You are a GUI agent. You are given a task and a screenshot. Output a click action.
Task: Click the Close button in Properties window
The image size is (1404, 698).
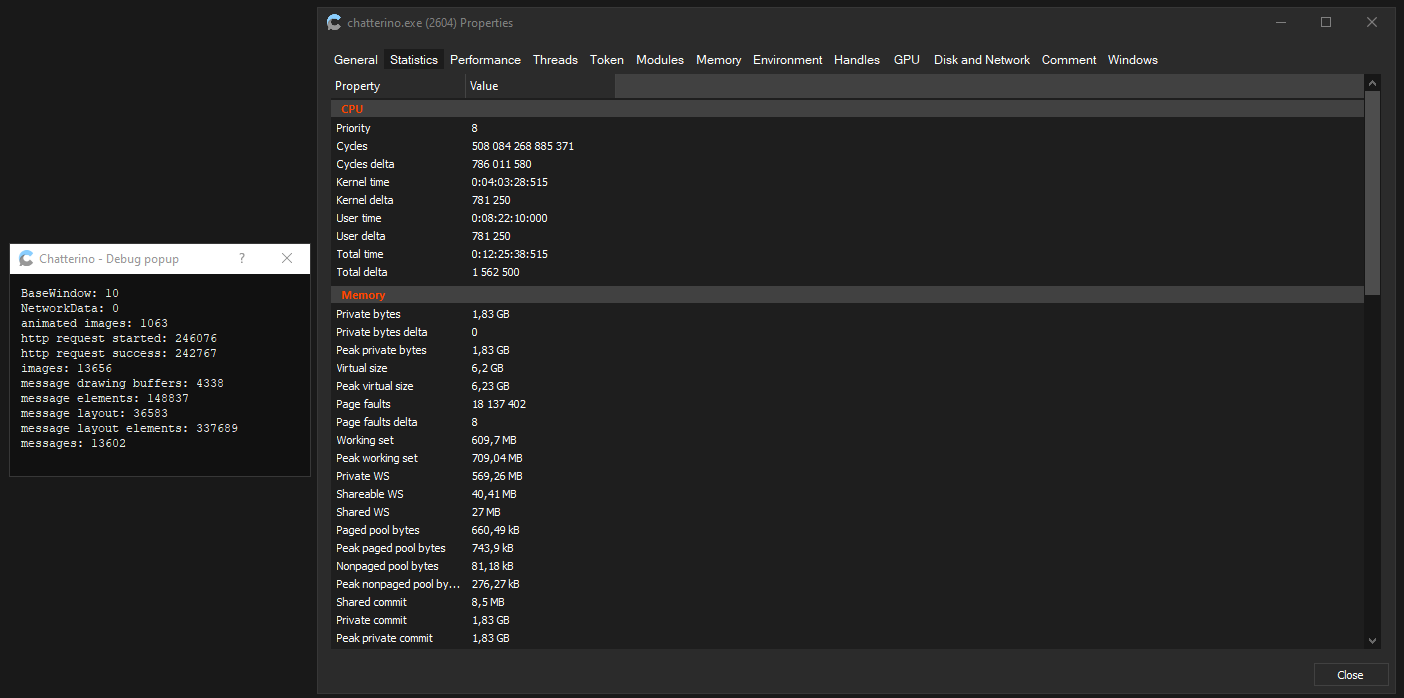(1351, 675)
